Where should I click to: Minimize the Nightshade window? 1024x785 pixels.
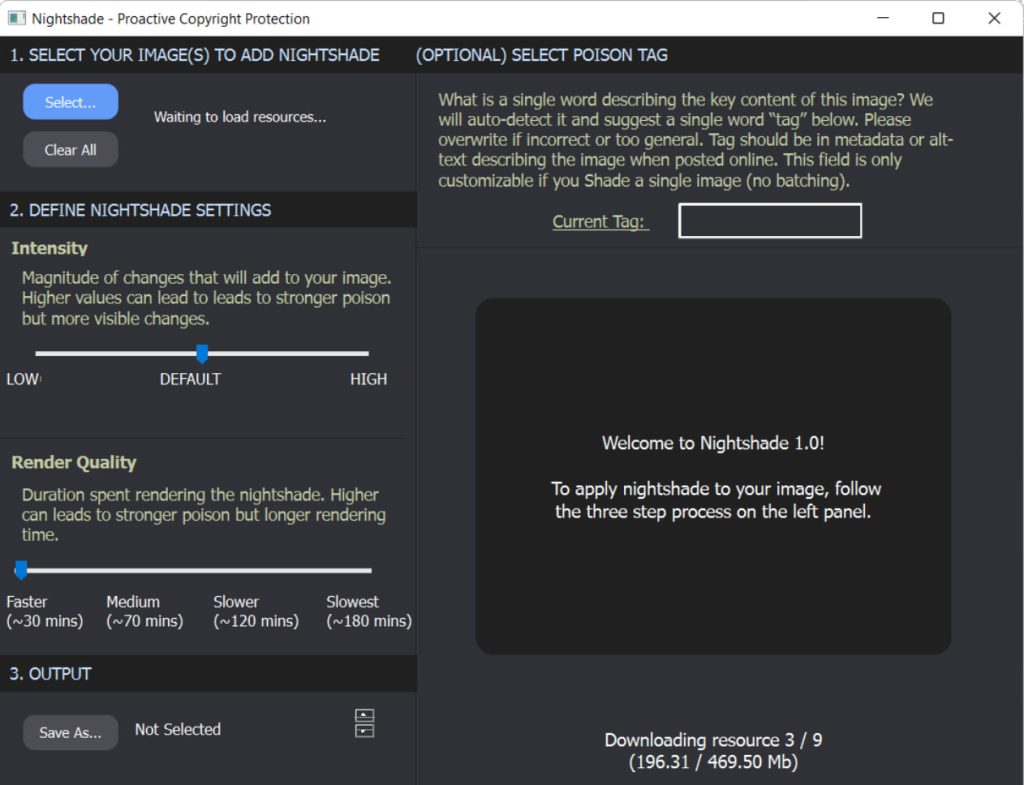[883, 18]
